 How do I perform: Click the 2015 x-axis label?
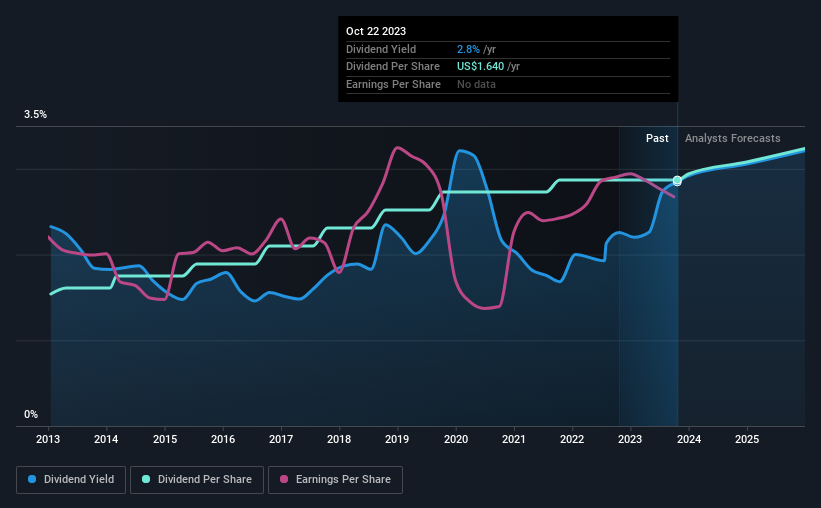(x=165, y=439)
